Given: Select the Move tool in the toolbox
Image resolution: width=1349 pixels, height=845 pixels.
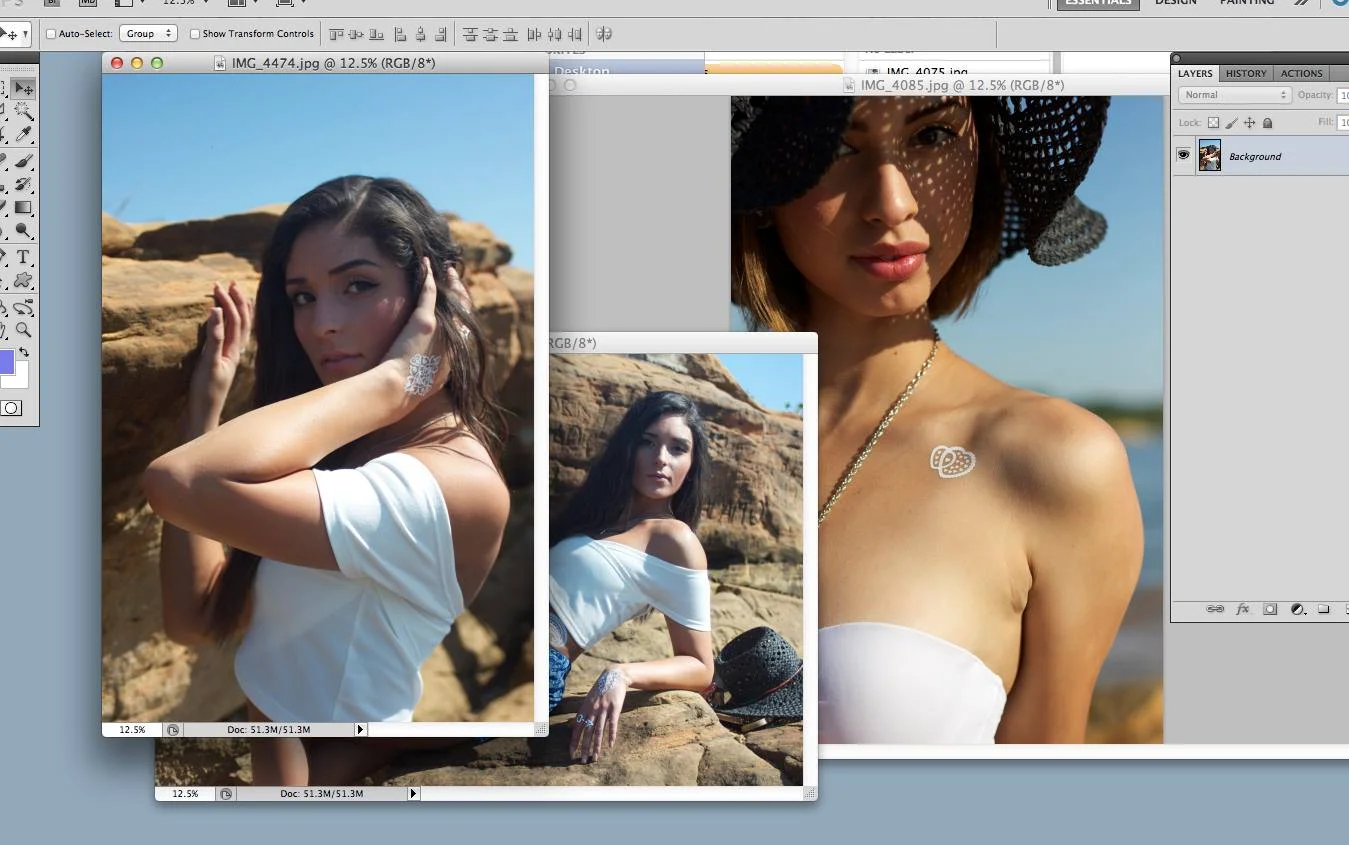Looking at the screenshot, I should (23, 88).
